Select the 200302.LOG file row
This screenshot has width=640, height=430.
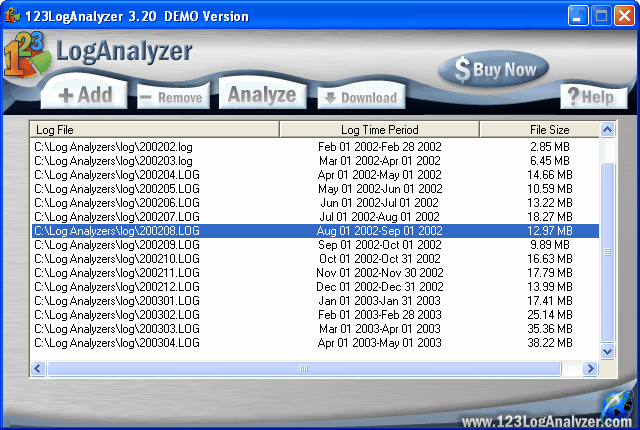(315, 315)
